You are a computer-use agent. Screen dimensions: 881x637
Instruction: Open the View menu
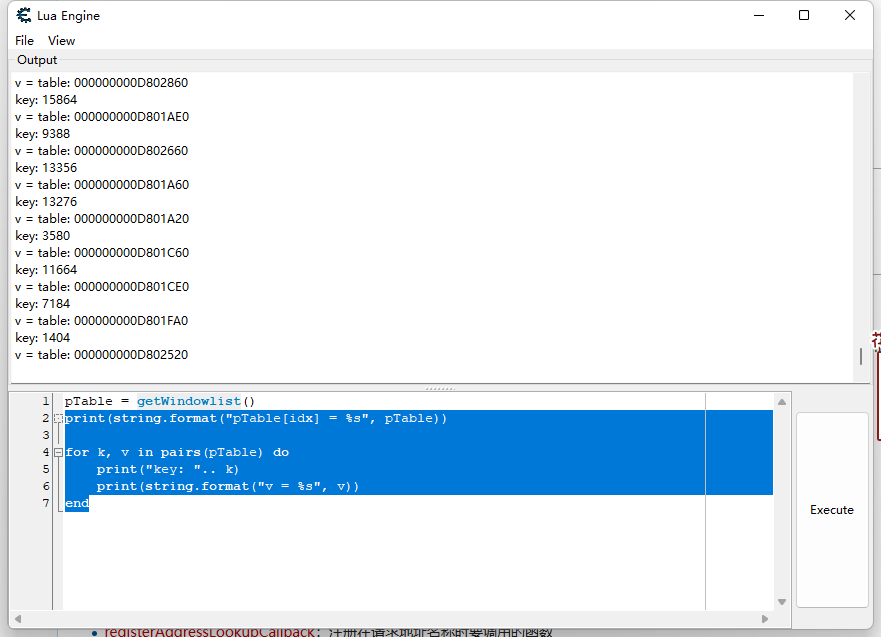(61, 40)
